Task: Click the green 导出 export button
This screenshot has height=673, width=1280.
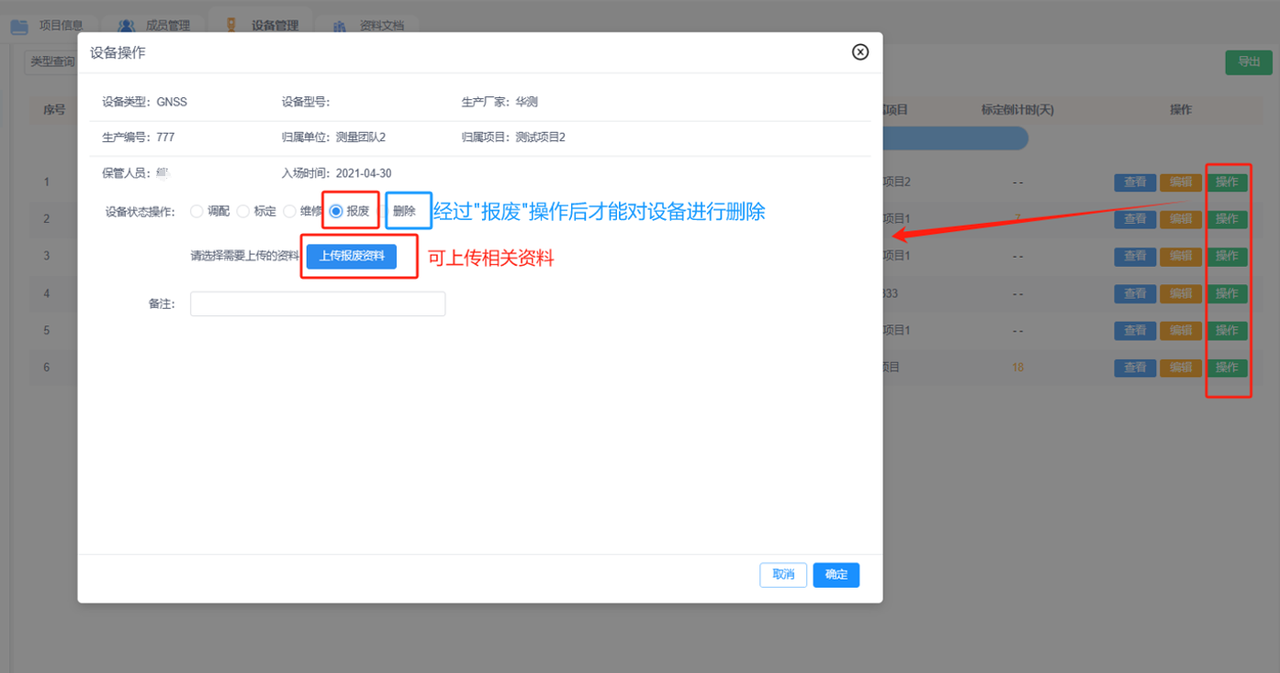Action: 1249,62
